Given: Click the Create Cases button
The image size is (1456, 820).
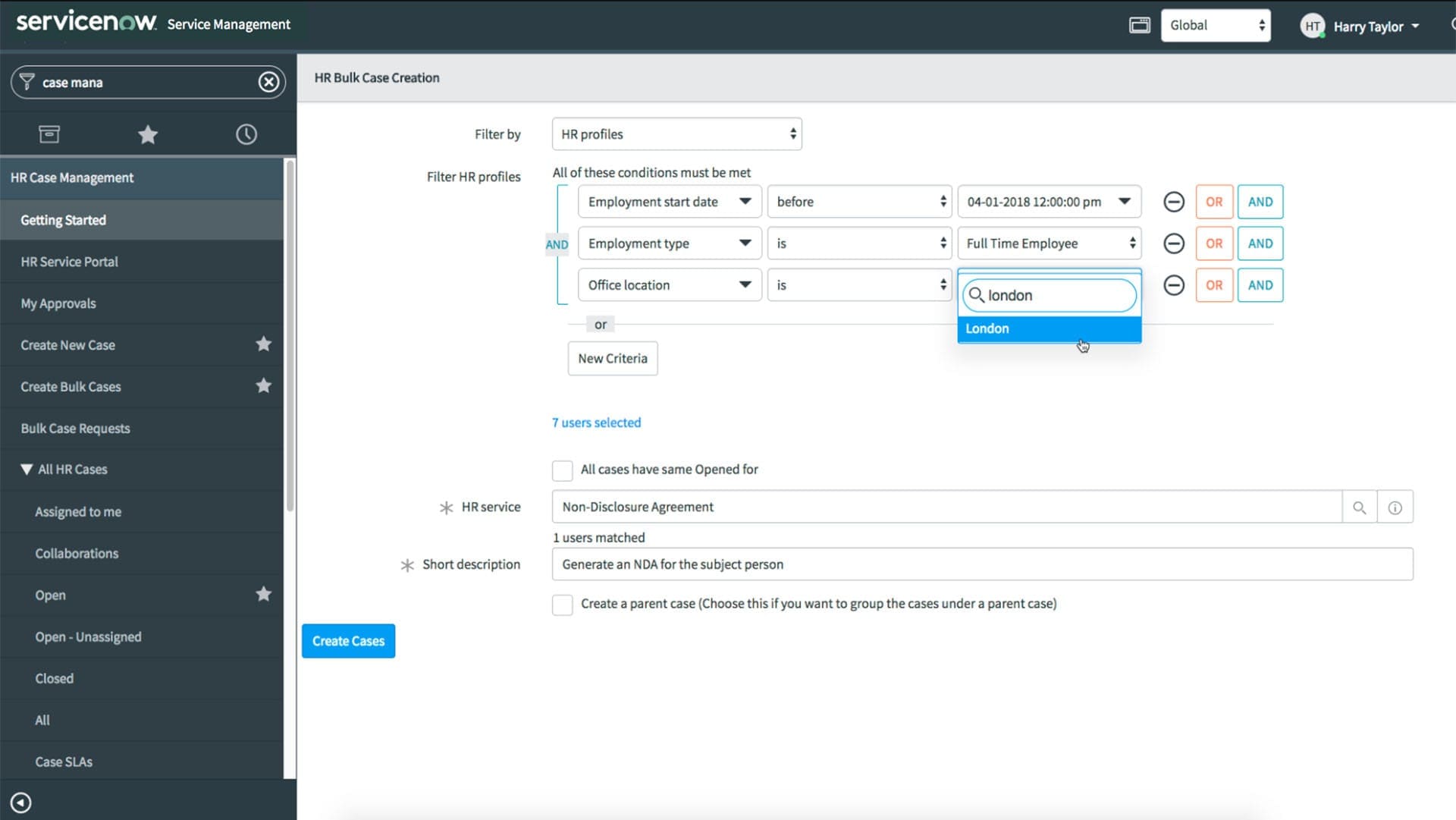Looking at the screenshot, I should tap(348, 641).
